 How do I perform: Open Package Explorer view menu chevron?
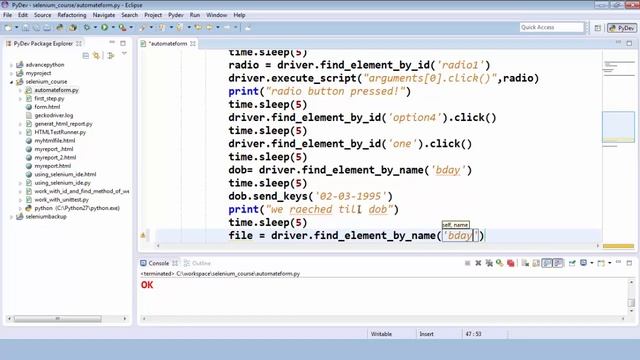[124, 54]
